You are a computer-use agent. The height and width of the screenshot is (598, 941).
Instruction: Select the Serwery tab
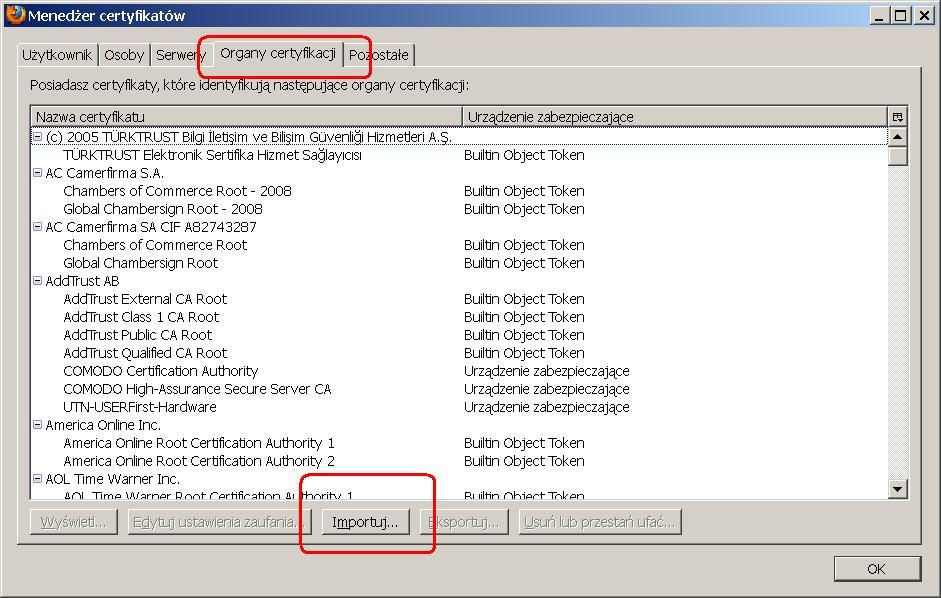click(x=178, y=55)
